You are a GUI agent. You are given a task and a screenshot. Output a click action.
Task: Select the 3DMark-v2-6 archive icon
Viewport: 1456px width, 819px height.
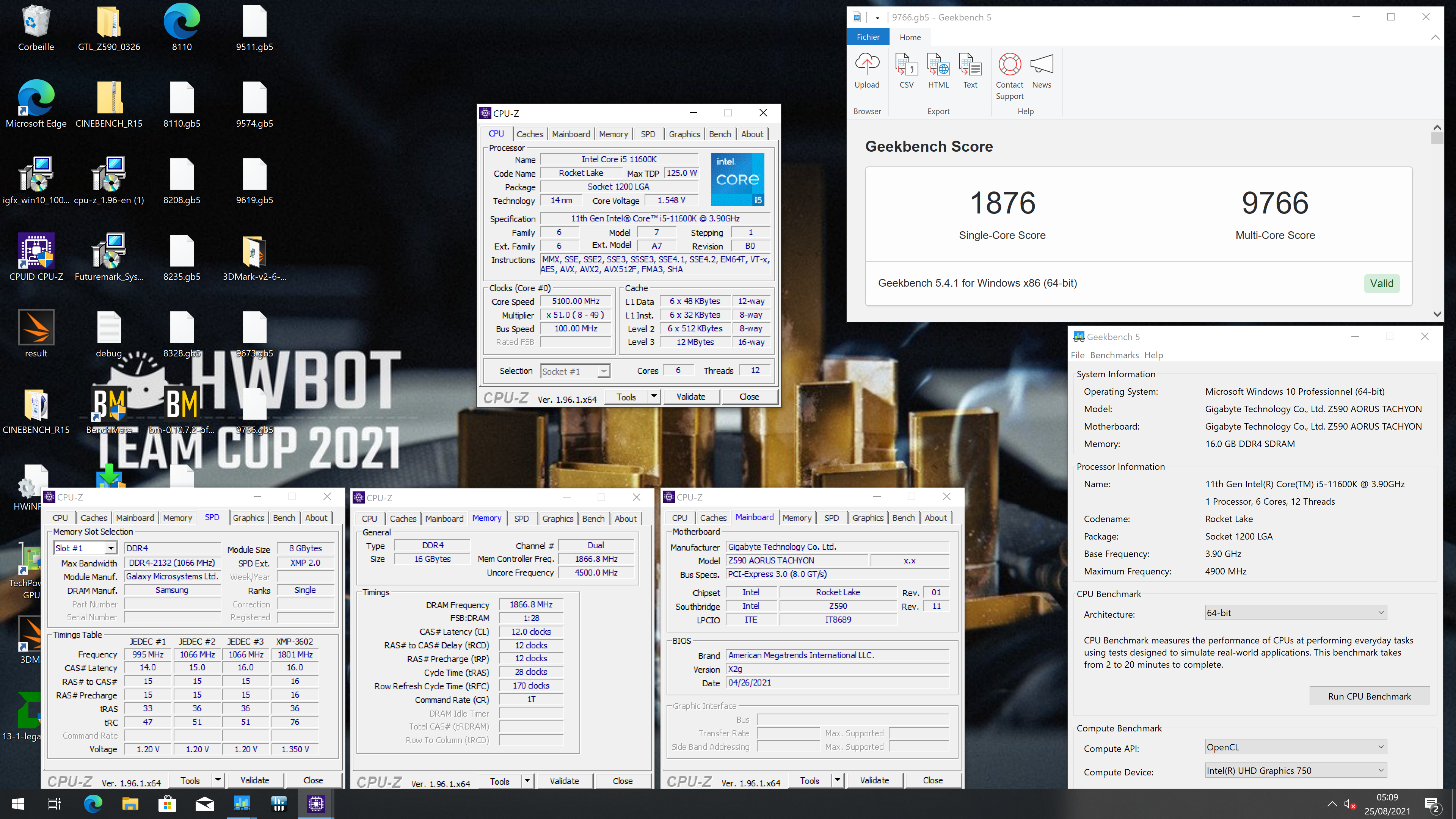point(254,257)
